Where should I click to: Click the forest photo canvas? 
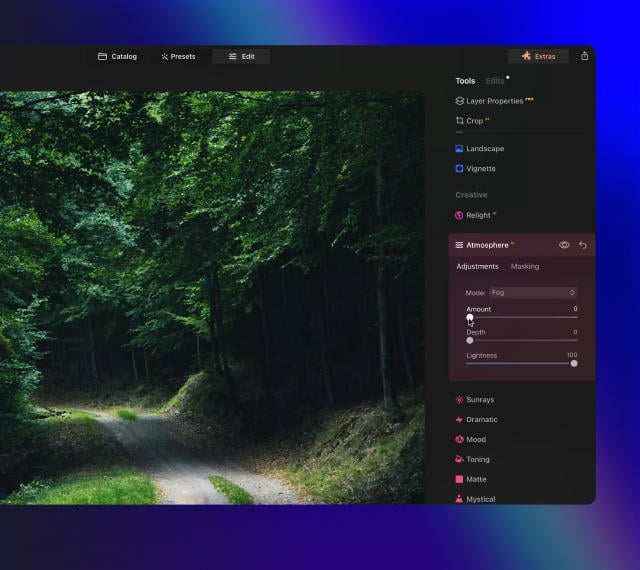tap(212, 297)
